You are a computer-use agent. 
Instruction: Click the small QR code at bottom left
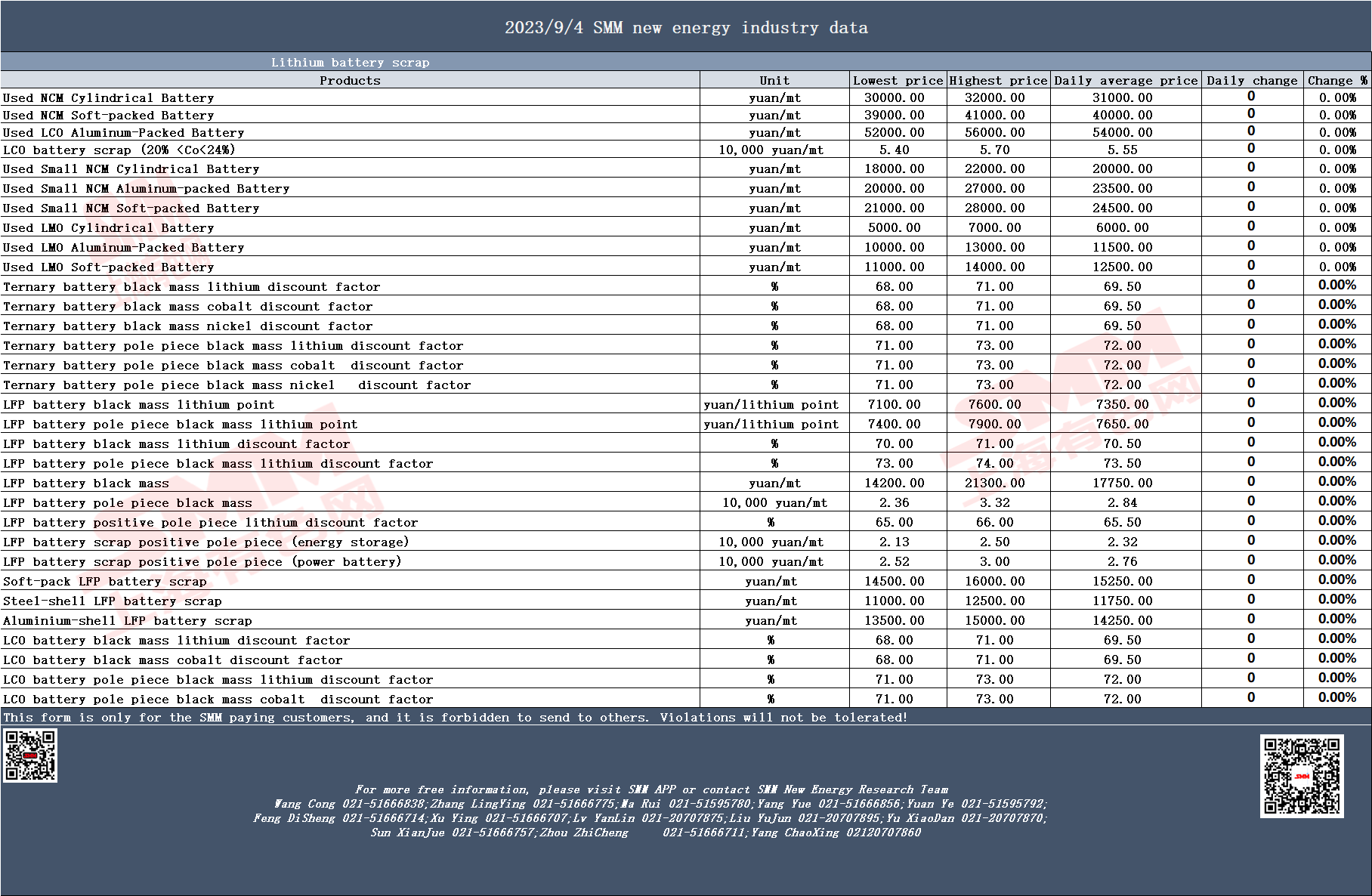coord(30,755)
